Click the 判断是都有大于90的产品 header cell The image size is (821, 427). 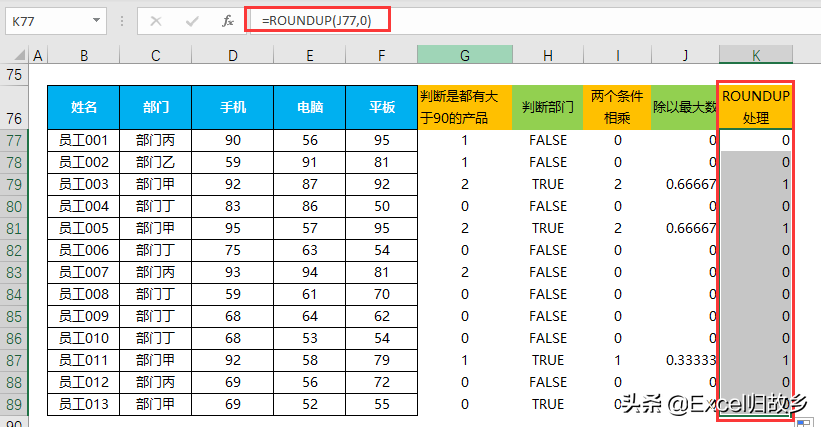point(464,107)
